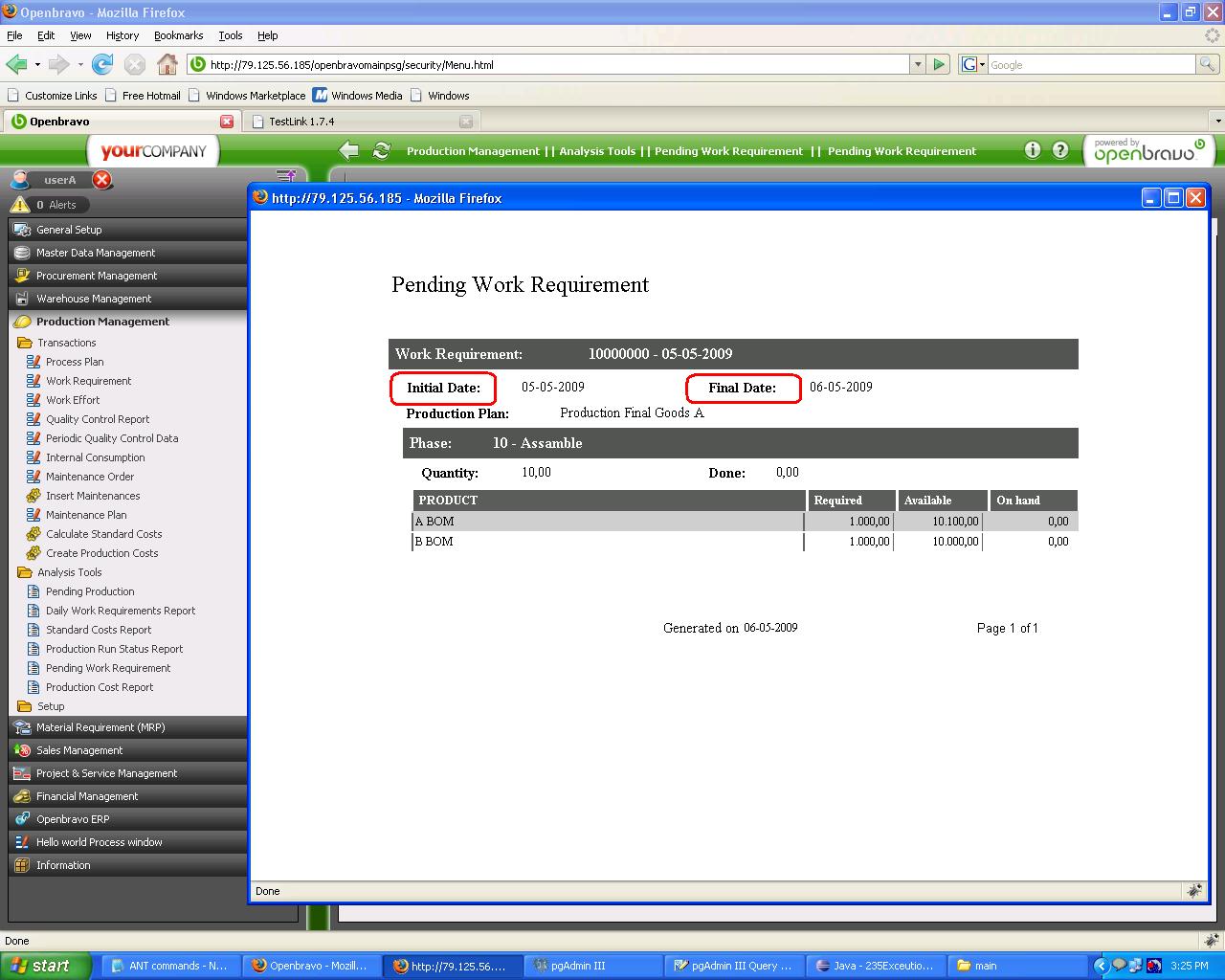Open the information (i) icon
The image size is (1225, 980).
(1032, 150)
